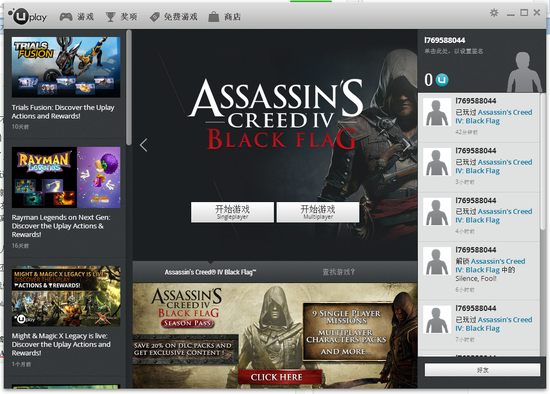550x394 pixels.
Task: Open the 商店 menu item
Action: [x=233, y=16]
